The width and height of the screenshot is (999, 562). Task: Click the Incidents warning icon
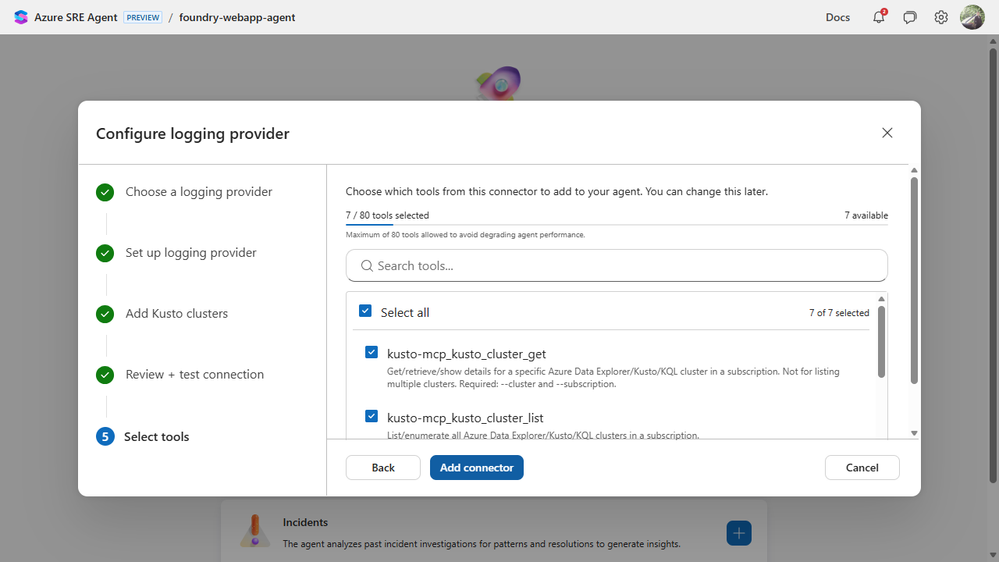[254, 530]
